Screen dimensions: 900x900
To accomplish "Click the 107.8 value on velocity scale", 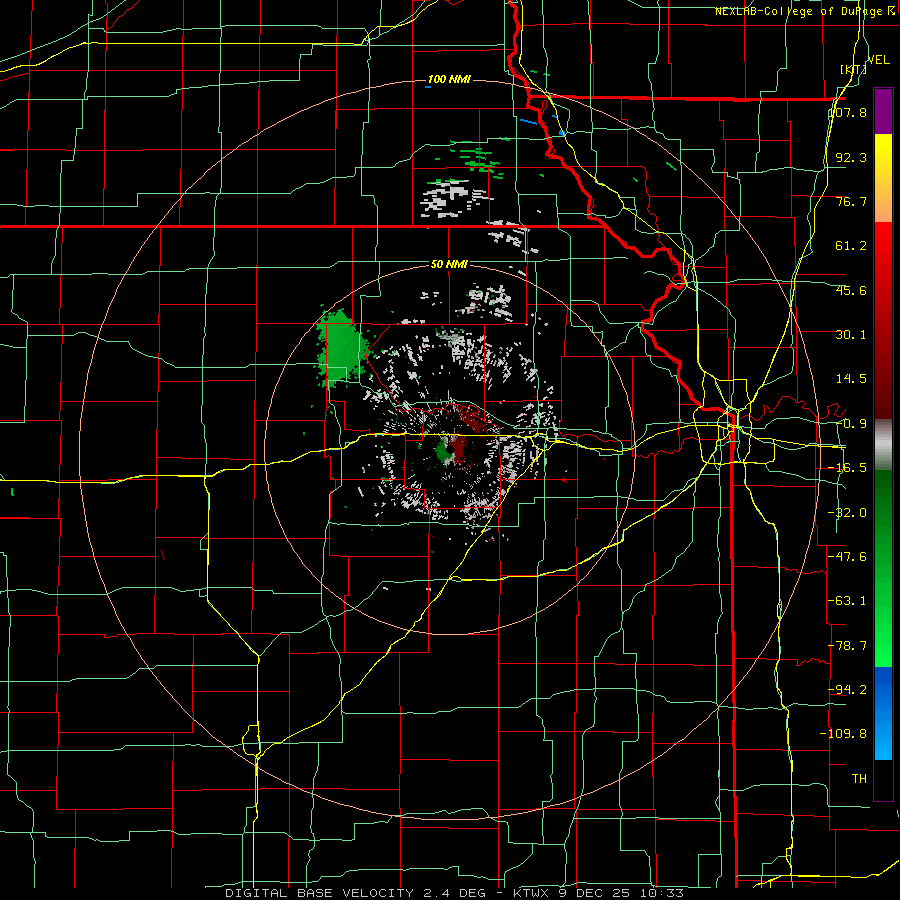I will (x=848, y=112).
